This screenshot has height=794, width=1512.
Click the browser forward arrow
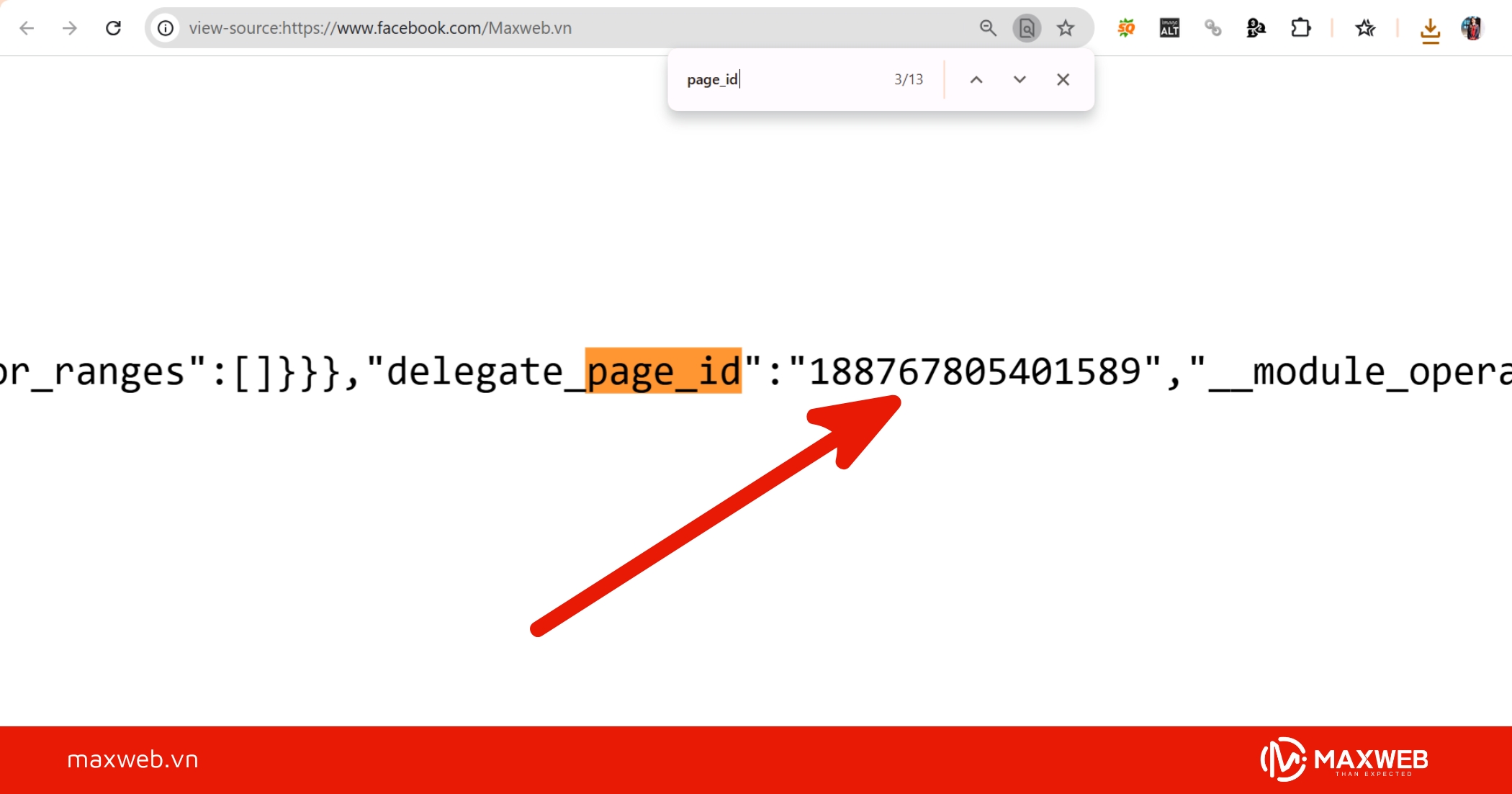pyautogui.click(x=70, y=28)
